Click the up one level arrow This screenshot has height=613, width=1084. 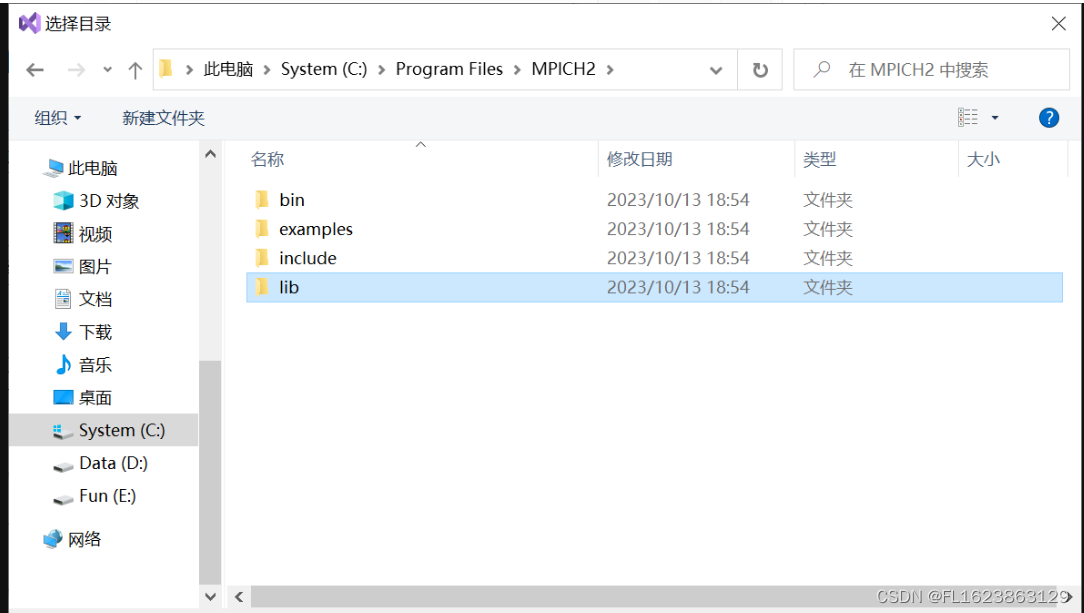tap(135, 69)
